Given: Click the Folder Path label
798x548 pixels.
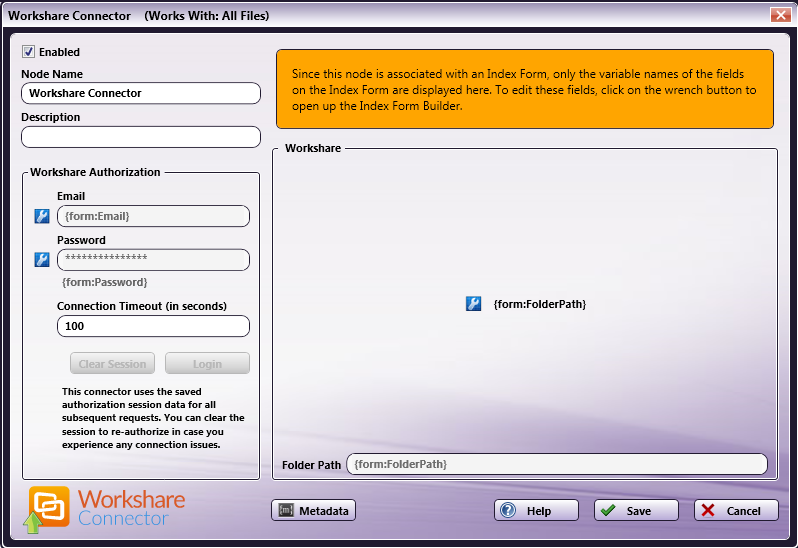Looking at the screenshot, I should point(311,465).
